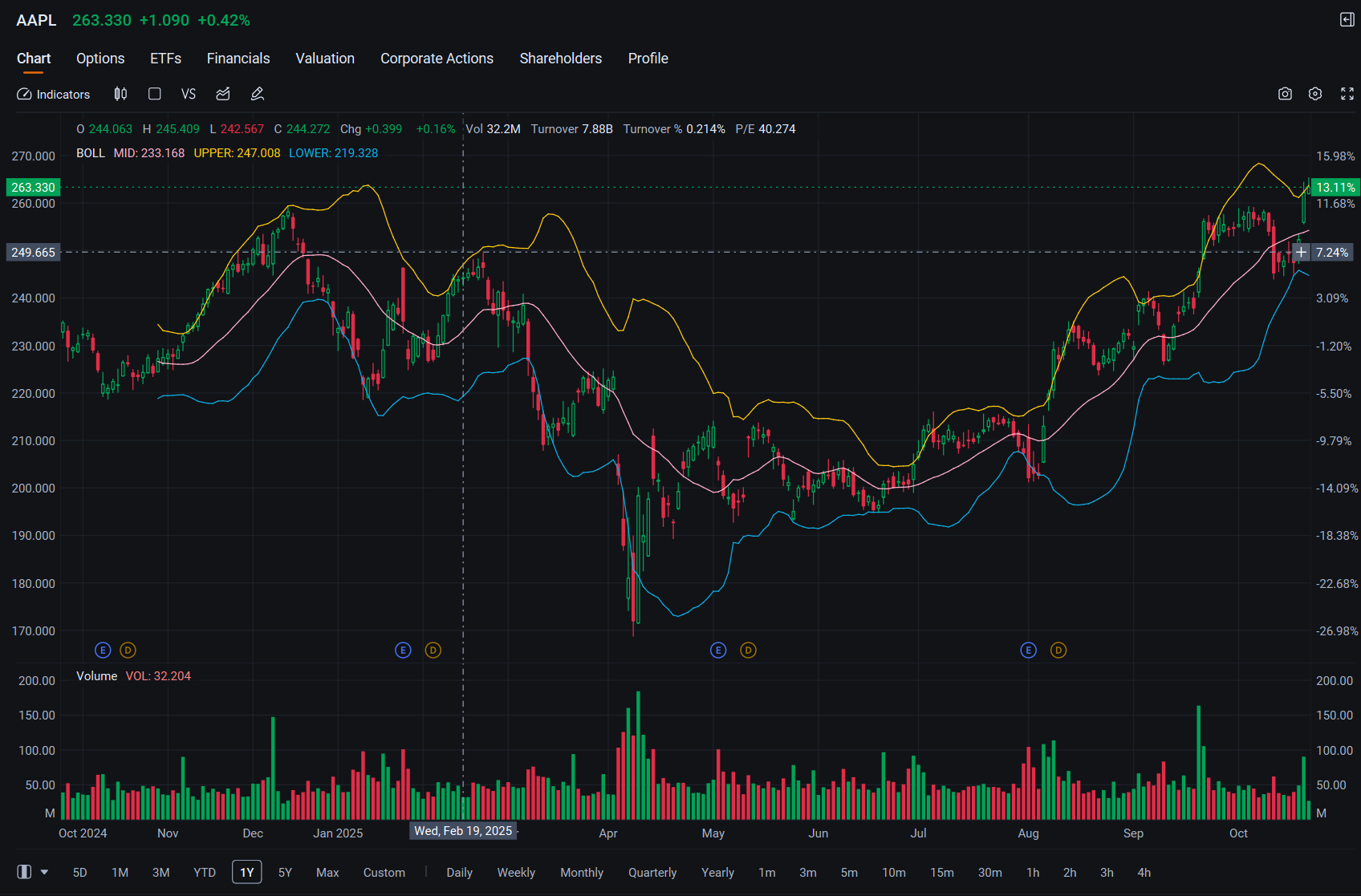Open the Valuation tab

(x=325, y=59)
